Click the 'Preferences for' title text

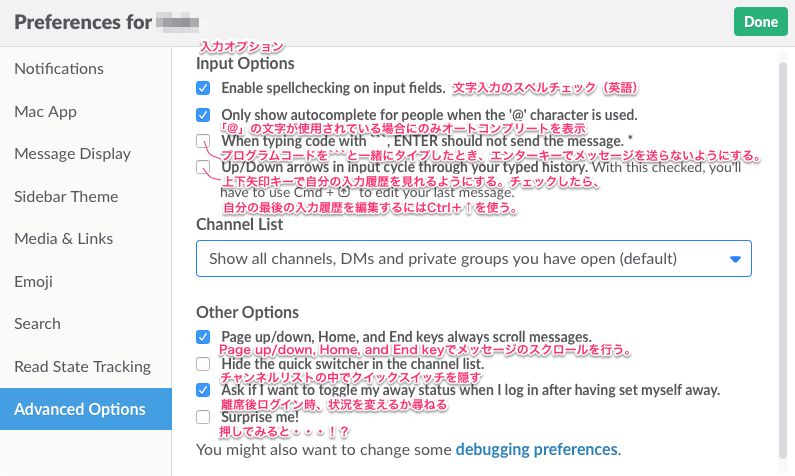point(83,22)
